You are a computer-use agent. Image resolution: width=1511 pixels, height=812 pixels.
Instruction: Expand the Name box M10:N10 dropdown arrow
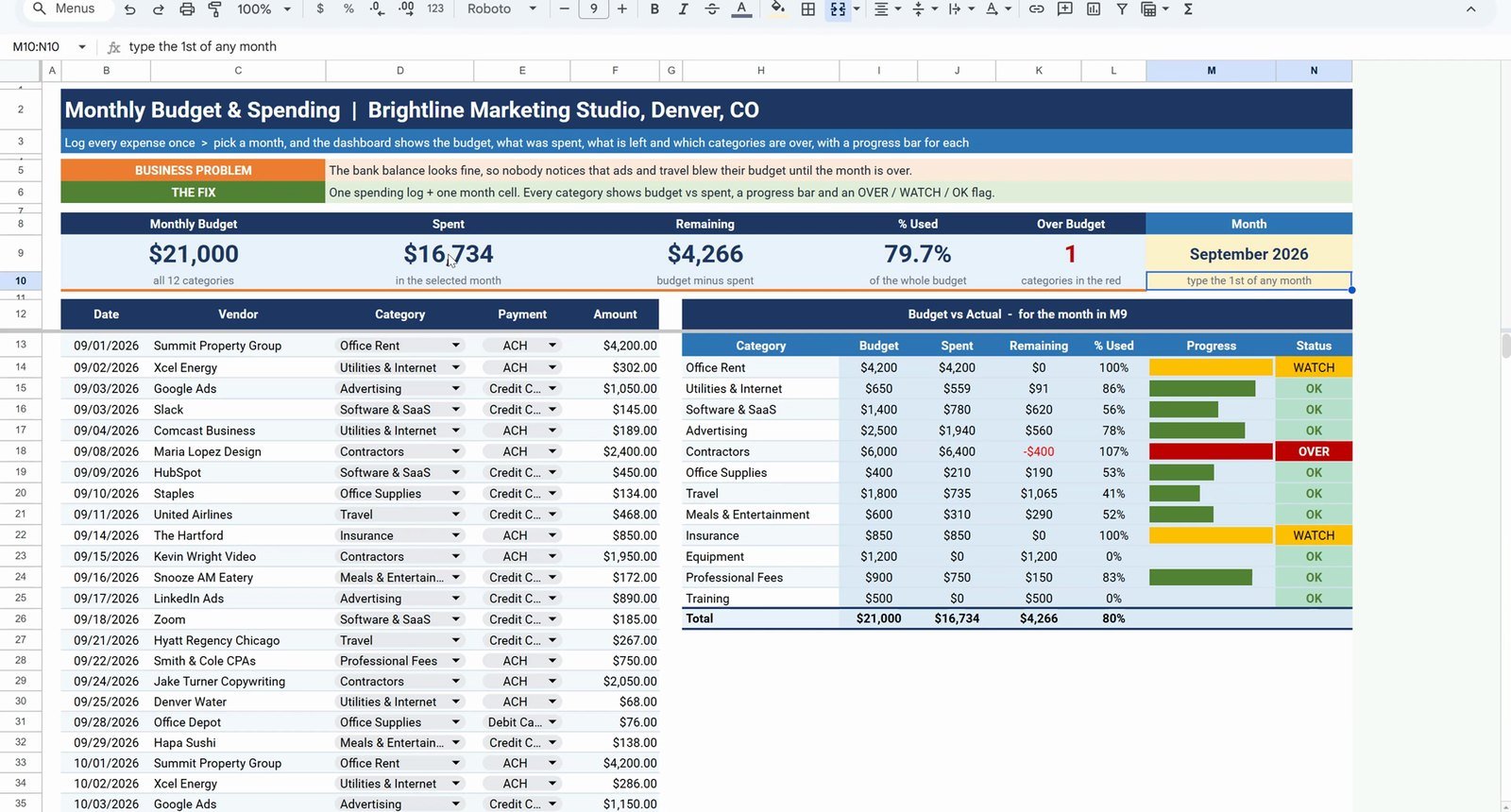tap(82, 47)
